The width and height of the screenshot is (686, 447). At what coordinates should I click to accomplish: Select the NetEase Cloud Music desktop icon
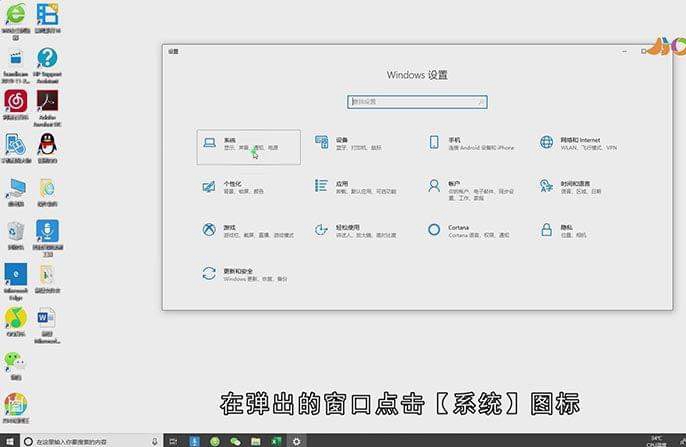click(x=16, y=105)
